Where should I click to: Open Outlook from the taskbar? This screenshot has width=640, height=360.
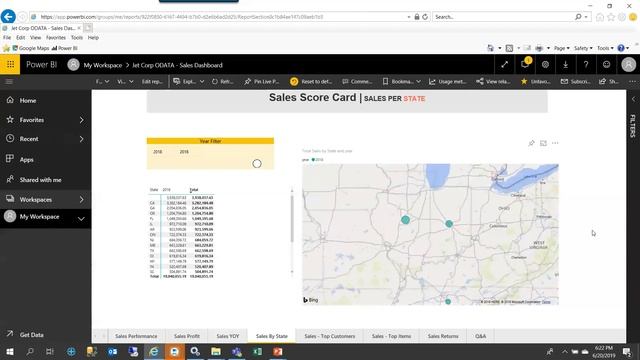[x=113, y=351]
